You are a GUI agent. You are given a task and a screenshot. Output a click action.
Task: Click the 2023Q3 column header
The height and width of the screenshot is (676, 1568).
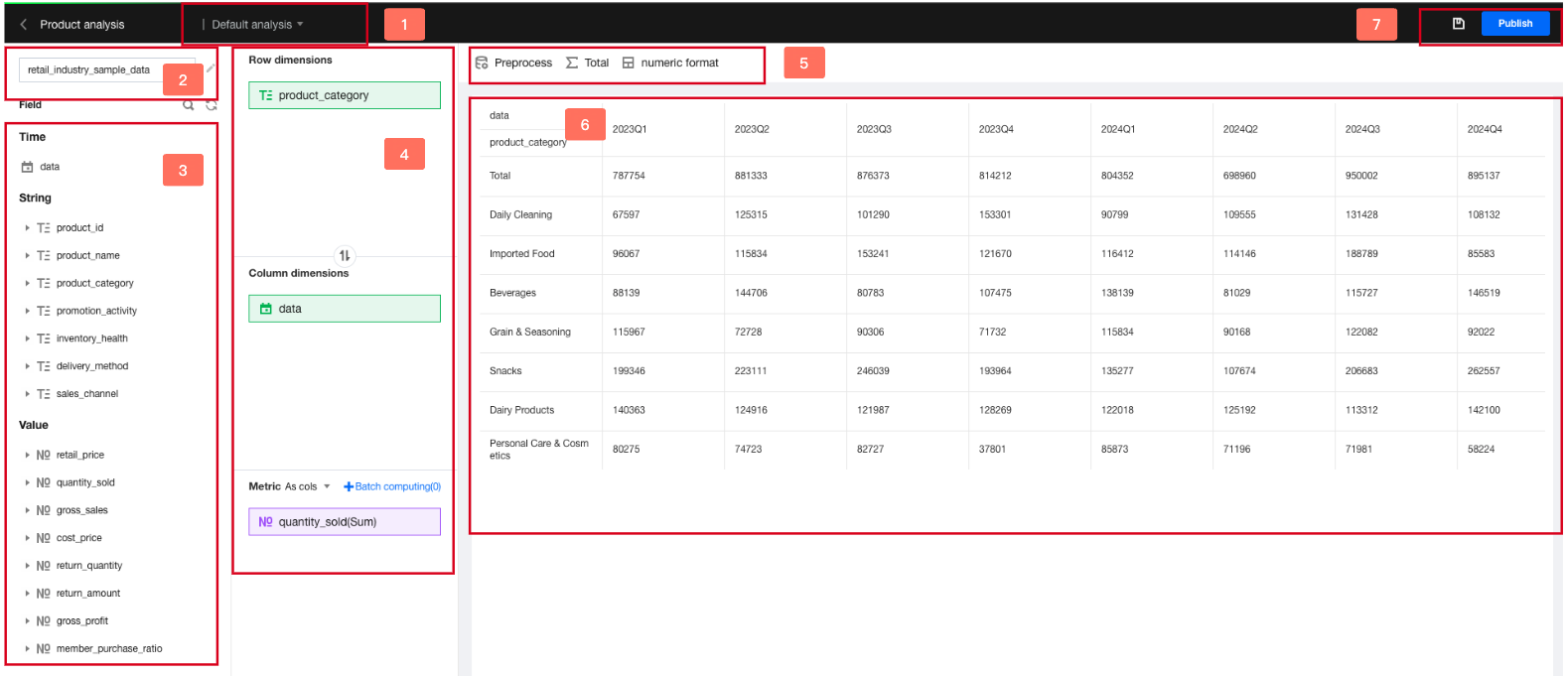click(874, 129)
